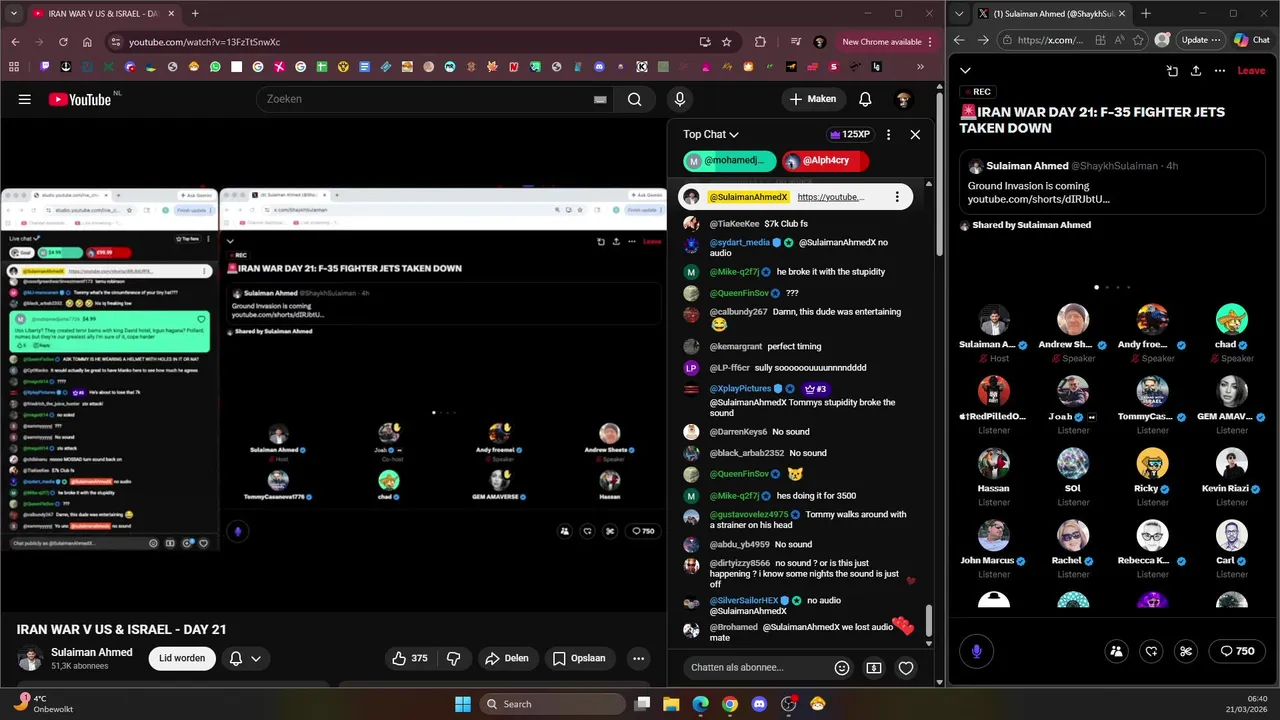Open the pinned message options menu
Viewport: 1280px width, 720px height.
coord(897,197)
